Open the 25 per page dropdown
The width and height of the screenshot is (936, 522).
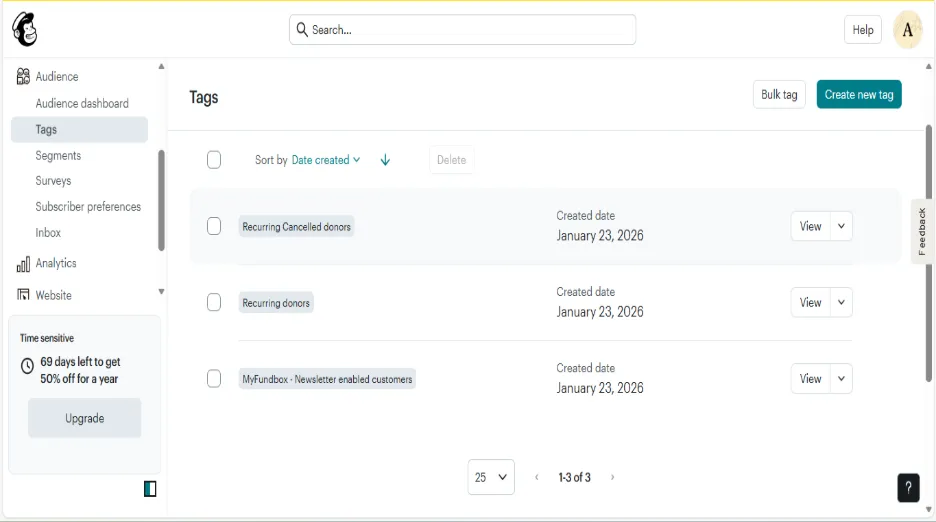click(x=491, y=477)
